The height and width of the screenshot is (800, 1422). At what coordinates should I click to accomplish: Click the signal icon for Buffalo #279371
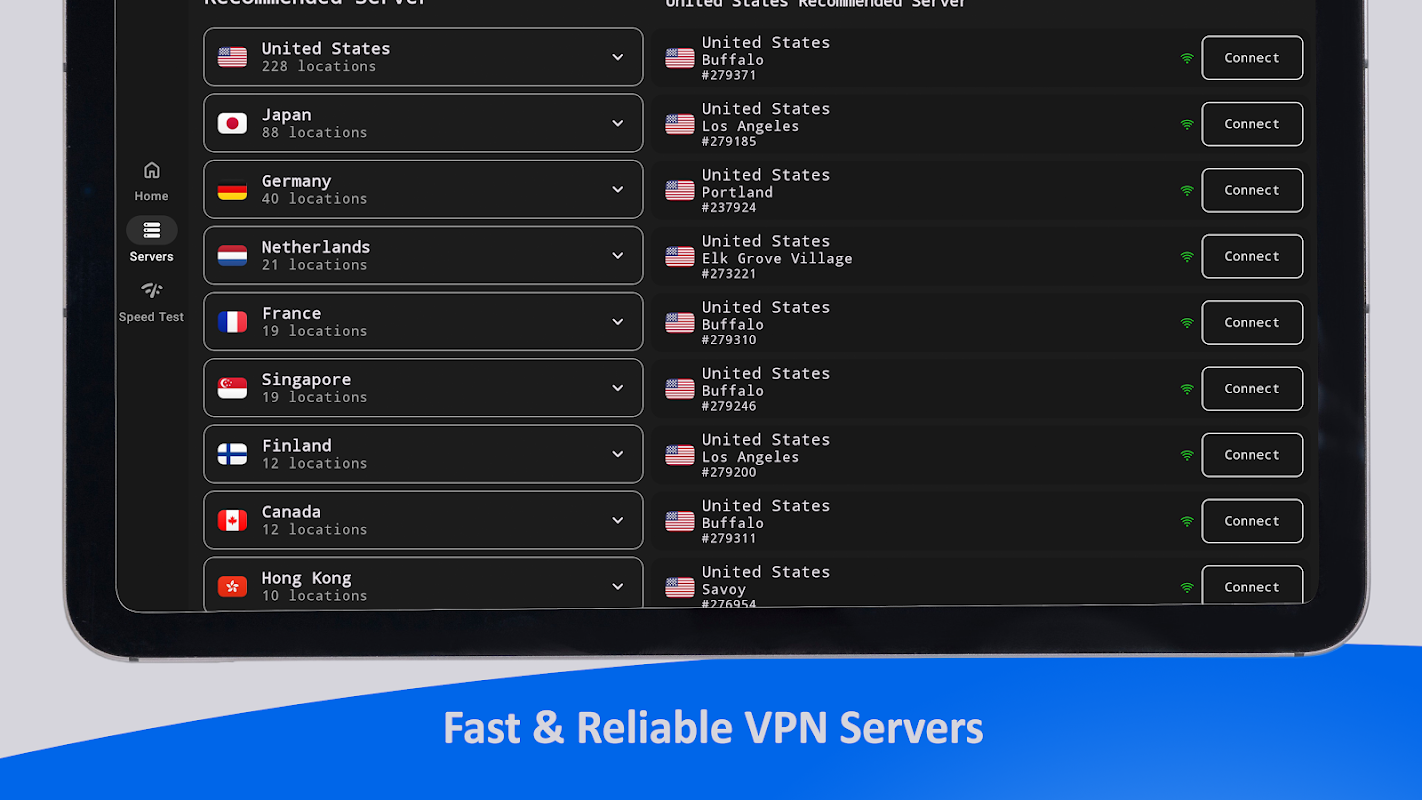(x=1187, y=59)
